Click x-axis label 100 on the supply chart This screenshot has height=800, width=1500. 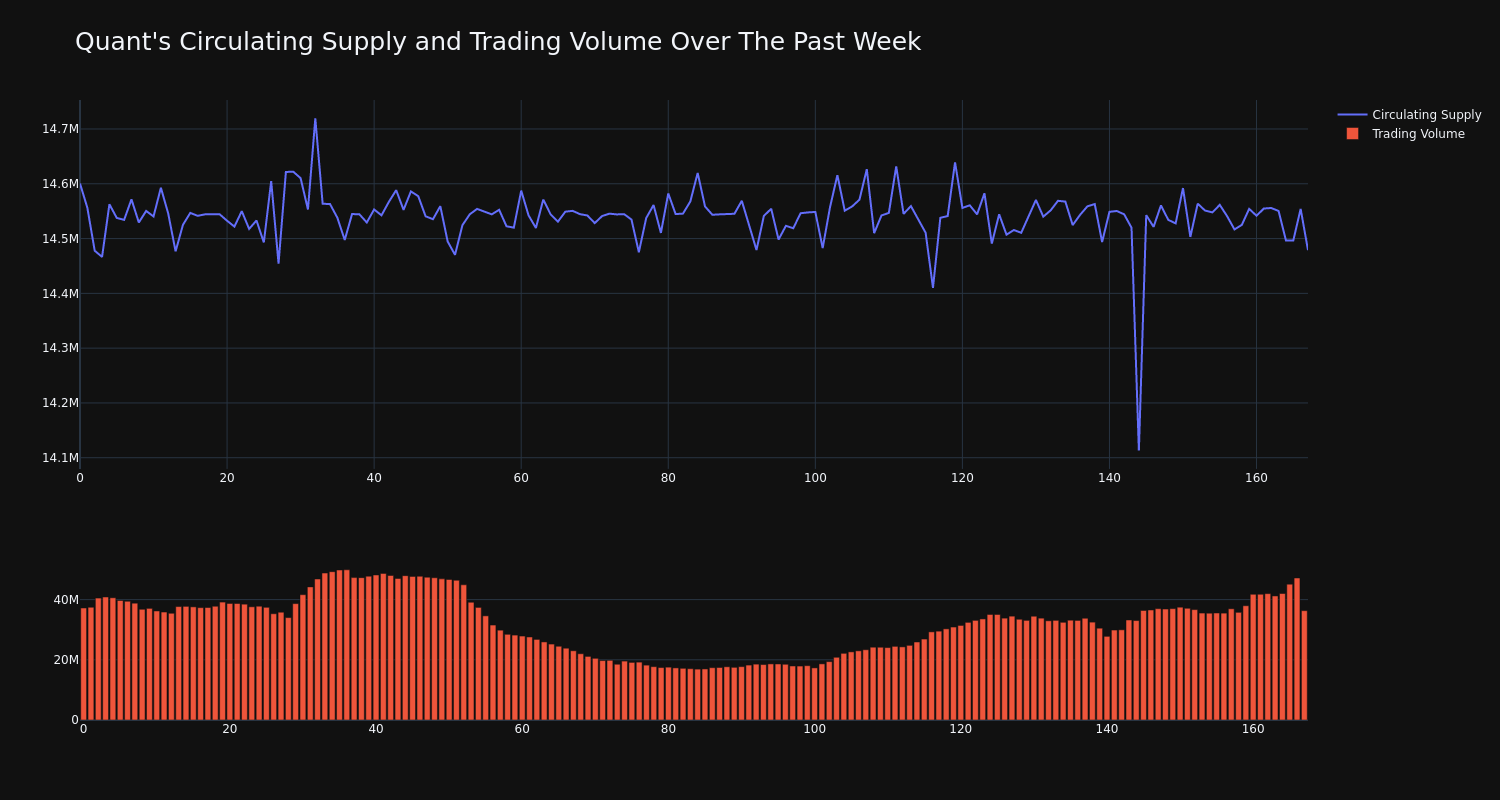click(815, 478)
